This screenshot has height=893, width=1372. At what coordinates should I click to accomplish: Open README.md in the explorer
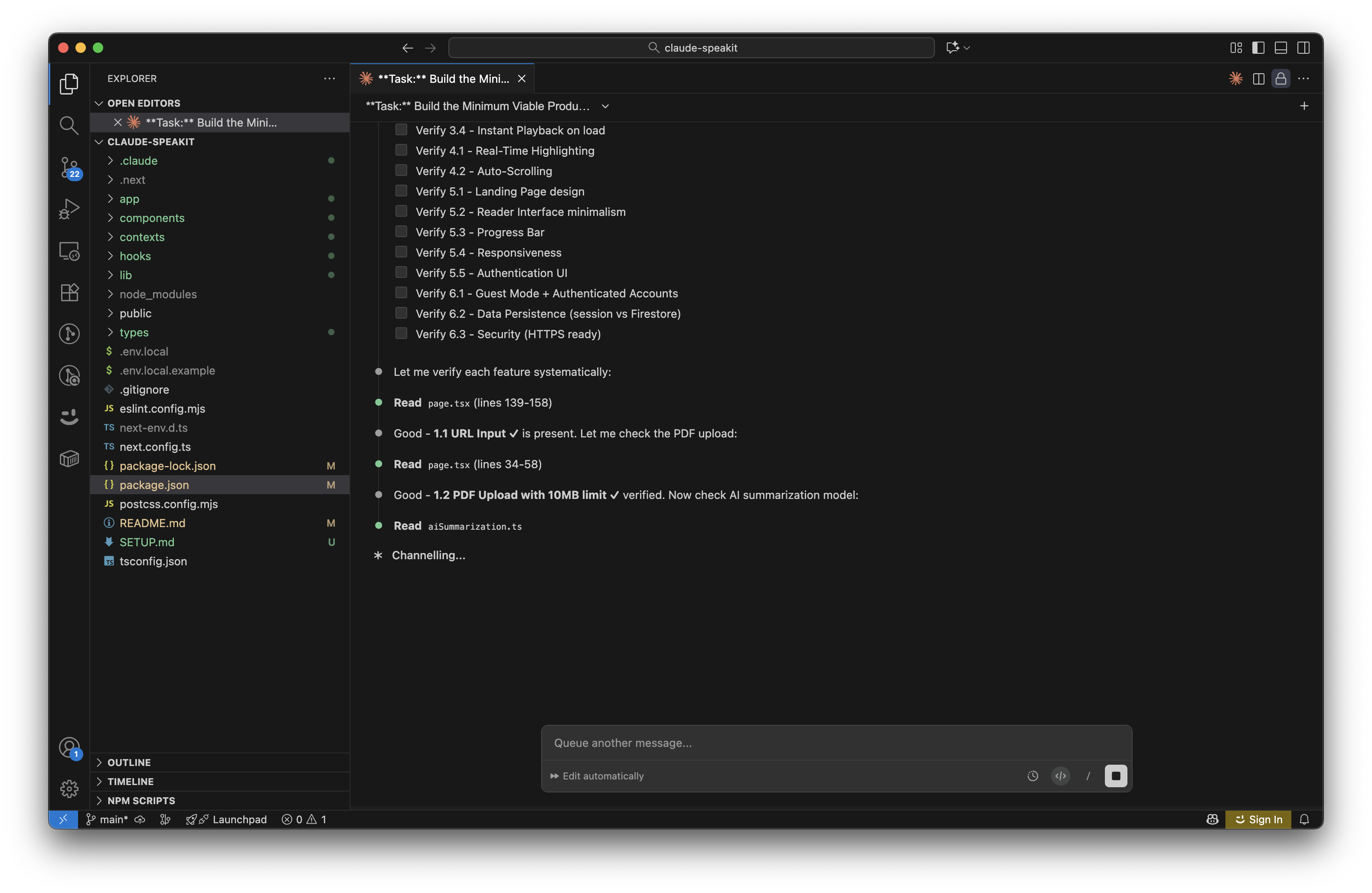[152, 522]
